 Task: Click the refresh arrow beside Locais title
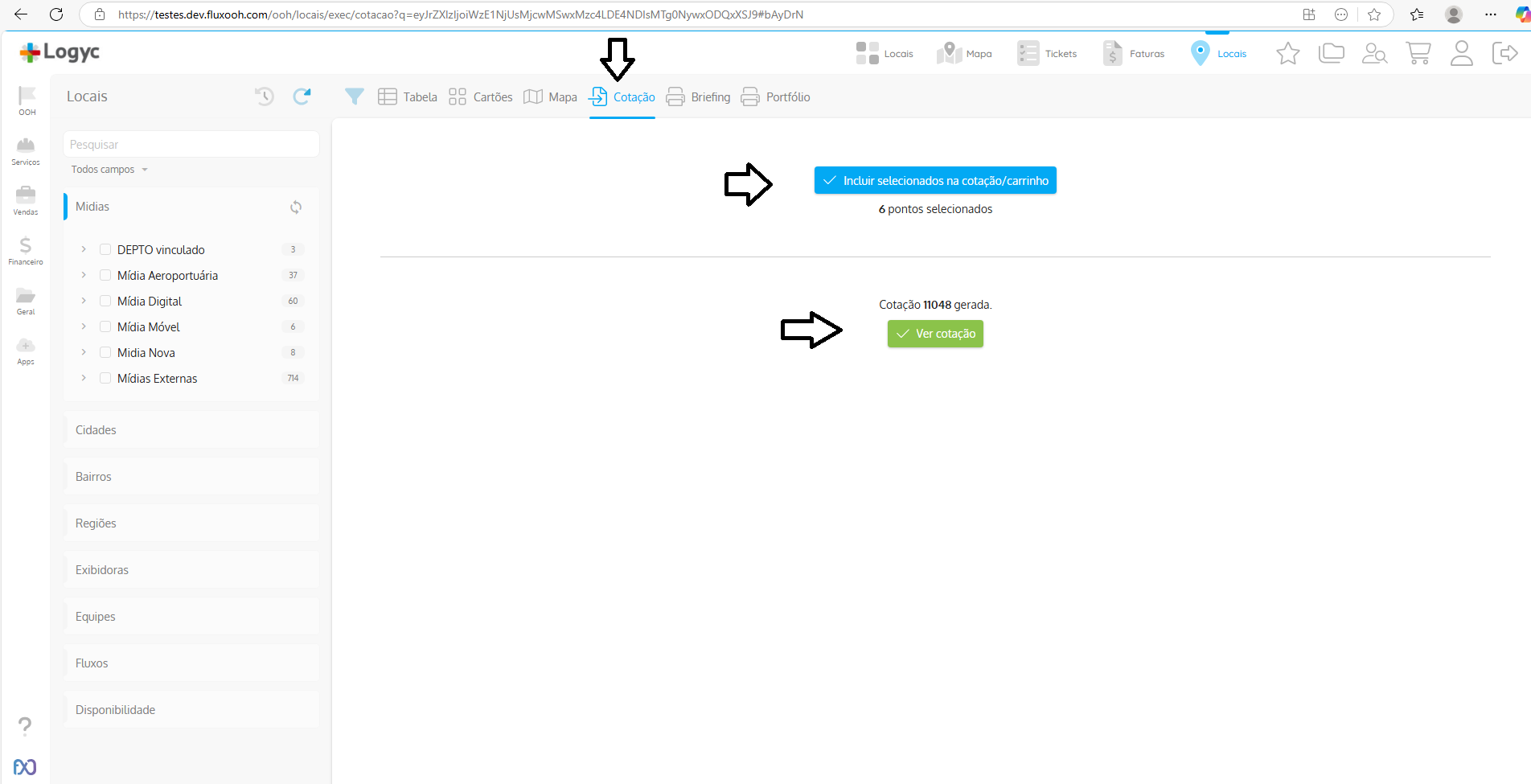(x=302, y=96)
